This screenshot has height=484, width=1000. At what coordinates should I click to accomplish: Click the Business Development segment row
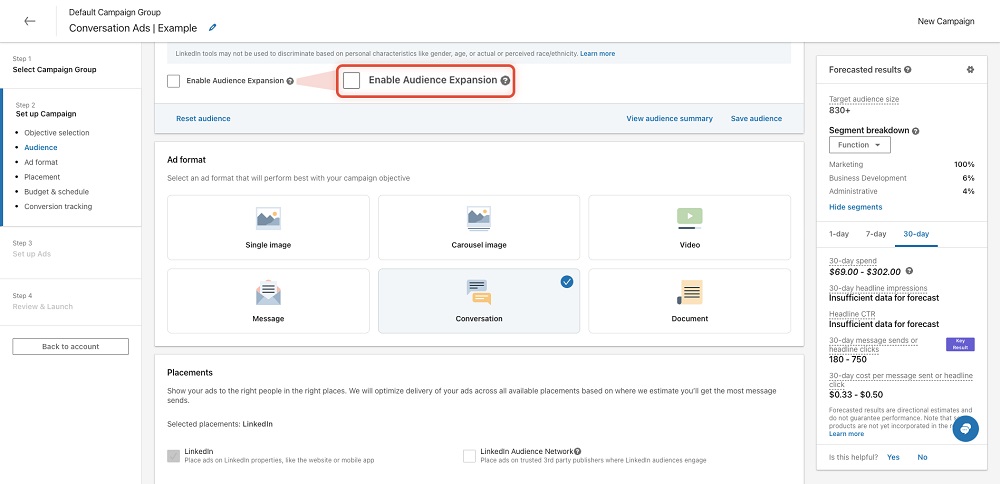901,178
